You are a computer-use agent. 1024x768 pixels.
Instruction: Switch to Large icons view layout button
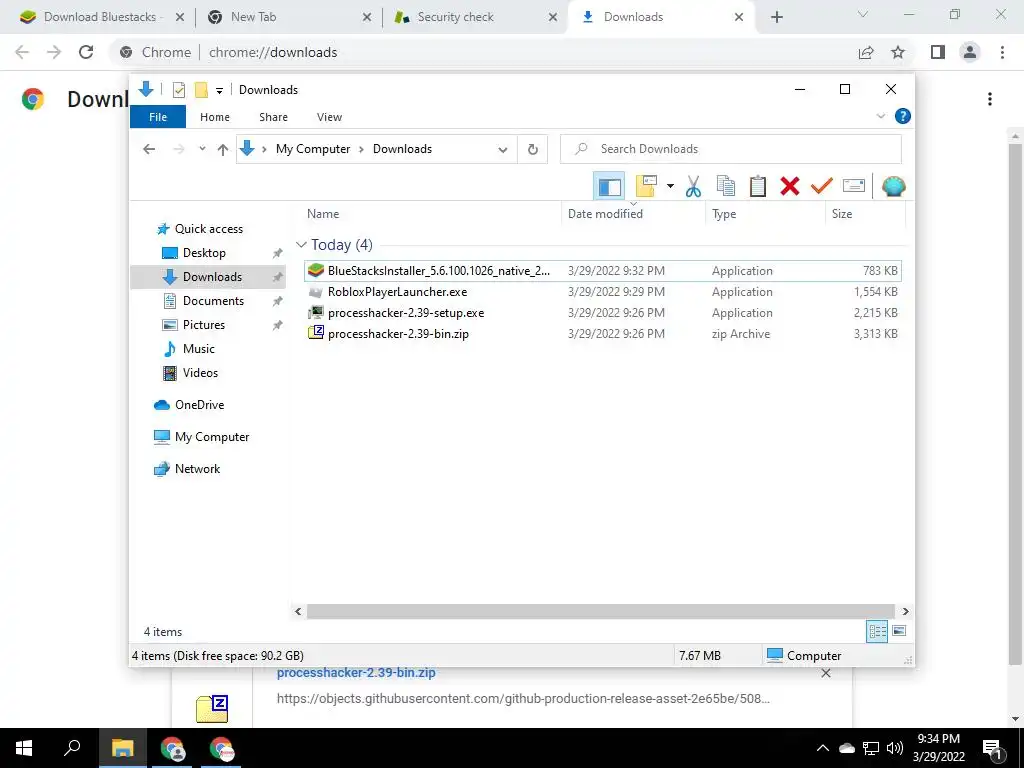point(899,631)
